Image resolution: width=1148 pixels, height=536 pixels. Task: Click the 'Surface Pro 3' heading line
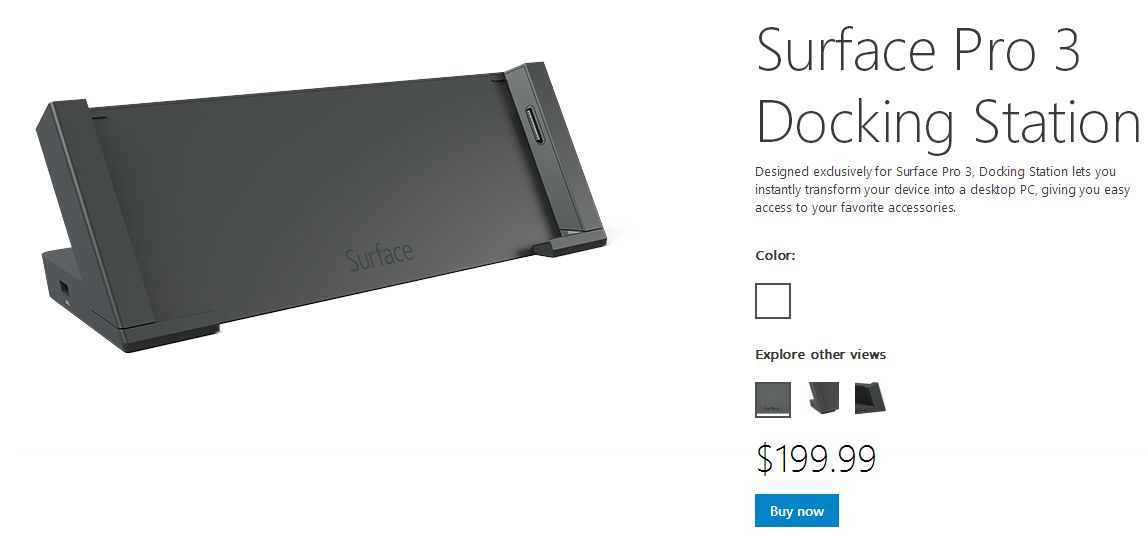pos(918,49)
